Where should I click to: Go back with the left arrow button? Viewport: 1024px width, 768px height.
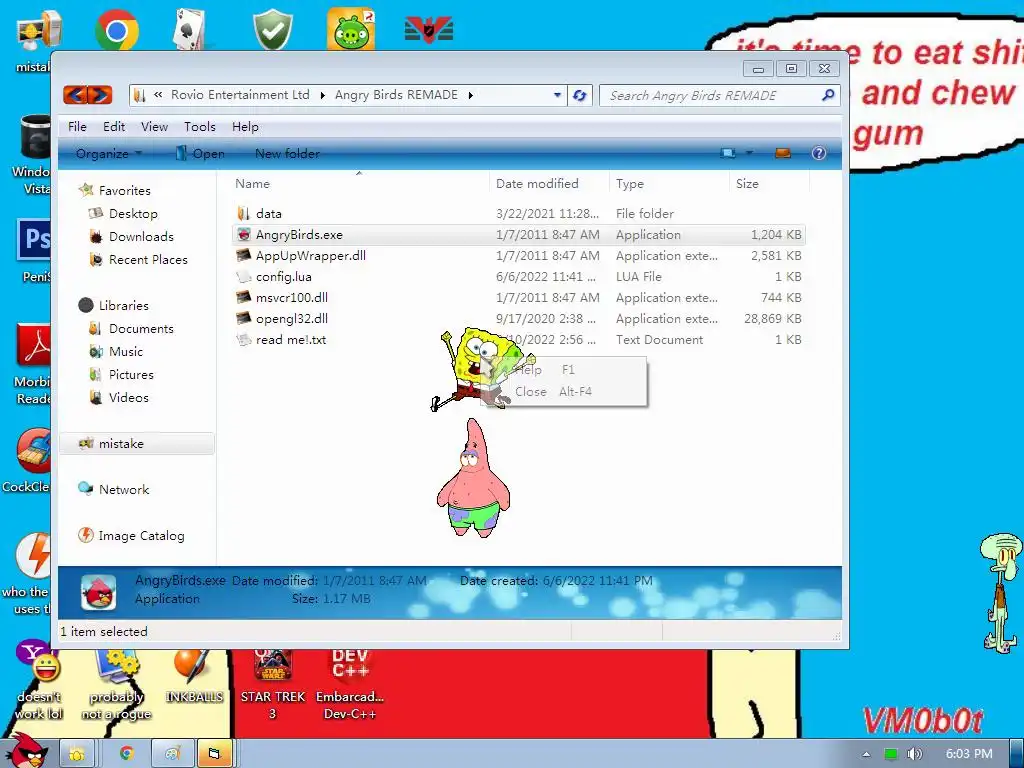(x=76, y=95)
